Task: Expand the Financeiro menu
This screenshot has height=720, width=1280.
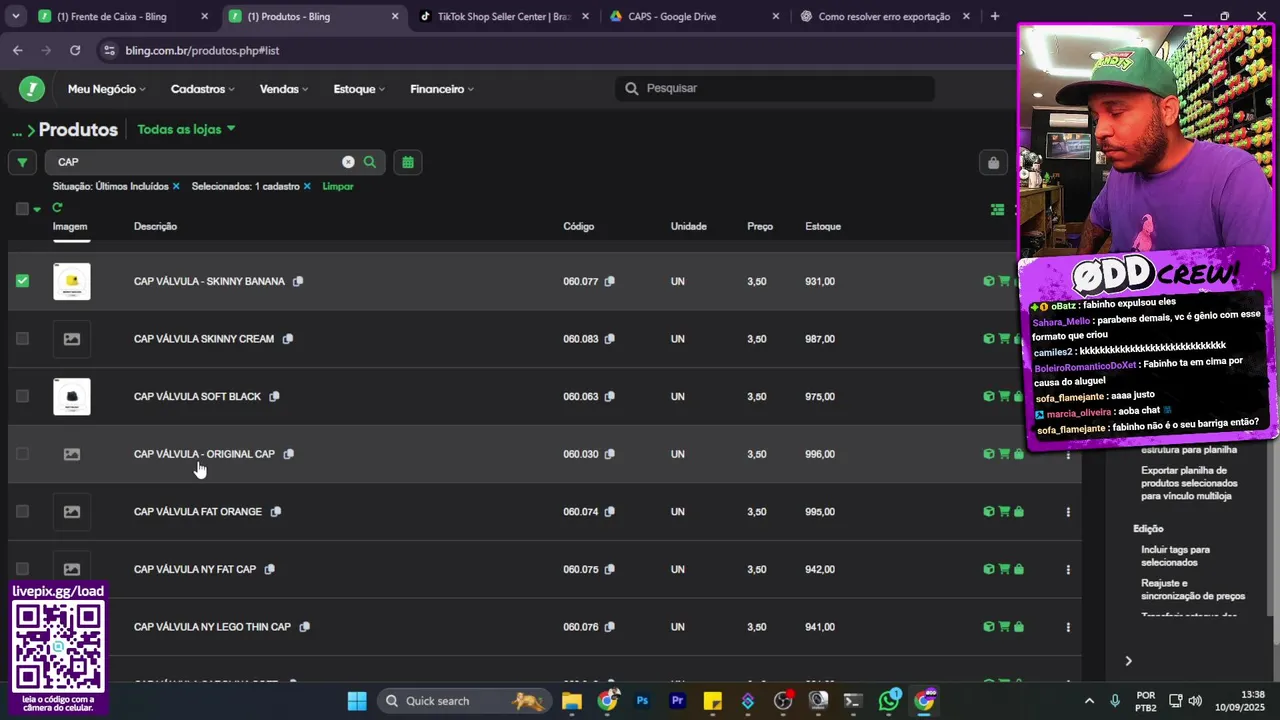Action: [442, 89]
